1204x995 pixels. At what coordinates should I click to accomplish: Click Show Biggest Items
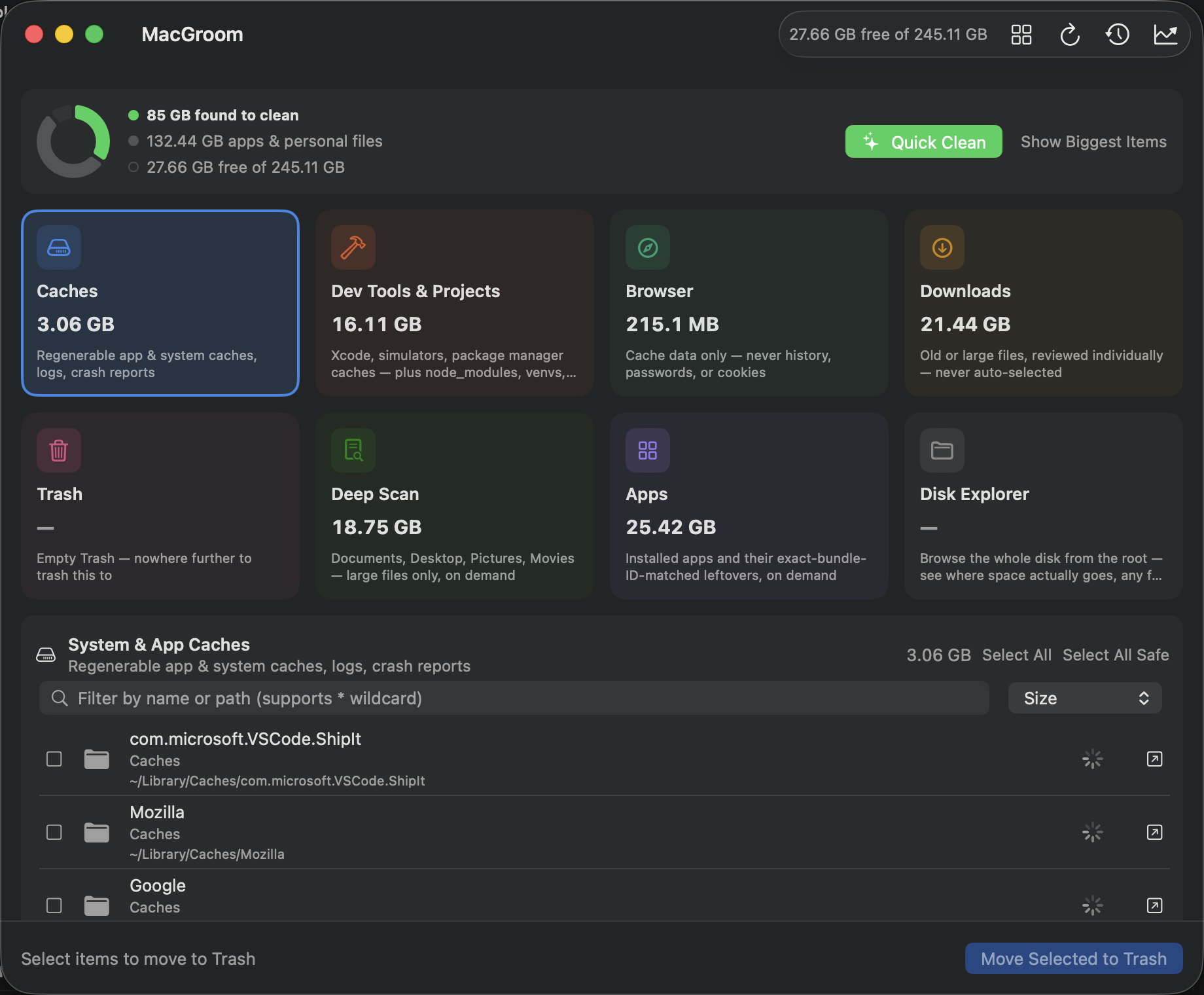1093,141
